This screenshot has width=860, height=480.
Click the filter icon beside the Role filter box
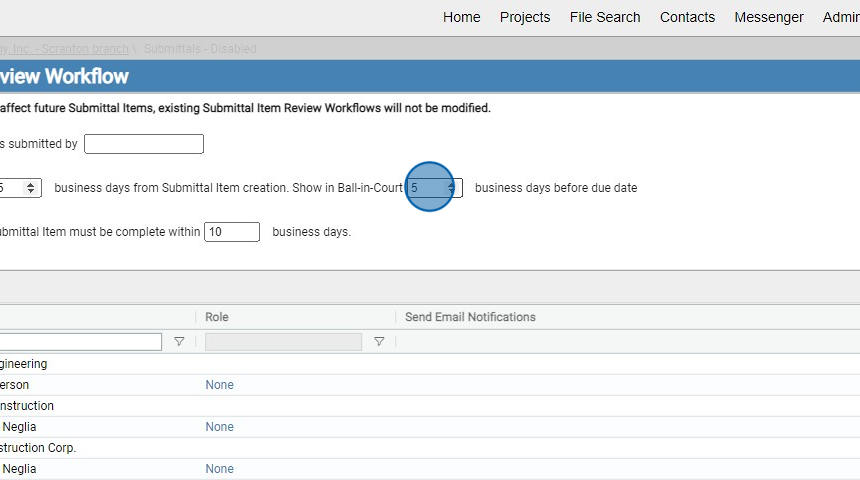(x=378, y=342)
